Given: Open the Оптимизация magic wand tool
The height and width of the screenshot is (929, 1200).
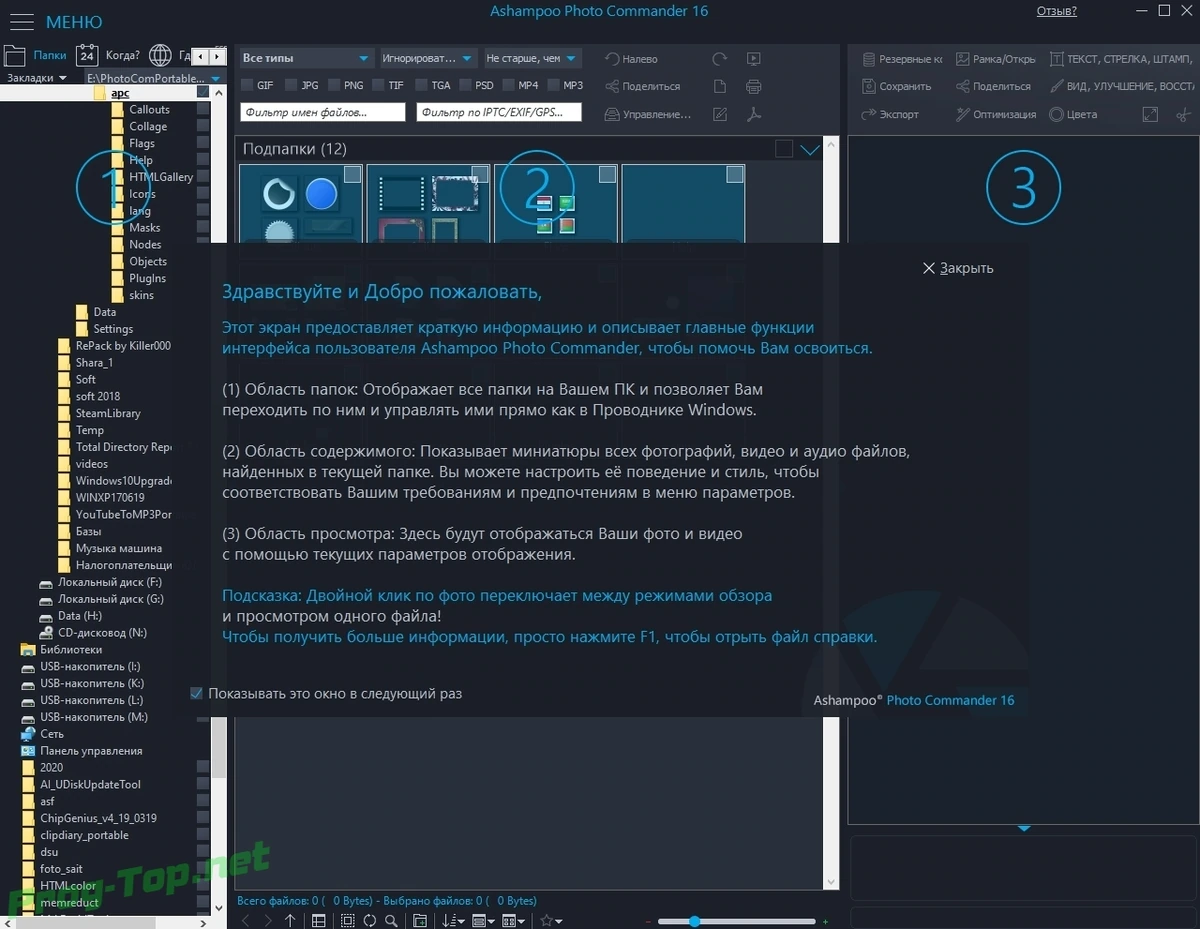Looking at the screenshot, I should coord(996,114).
